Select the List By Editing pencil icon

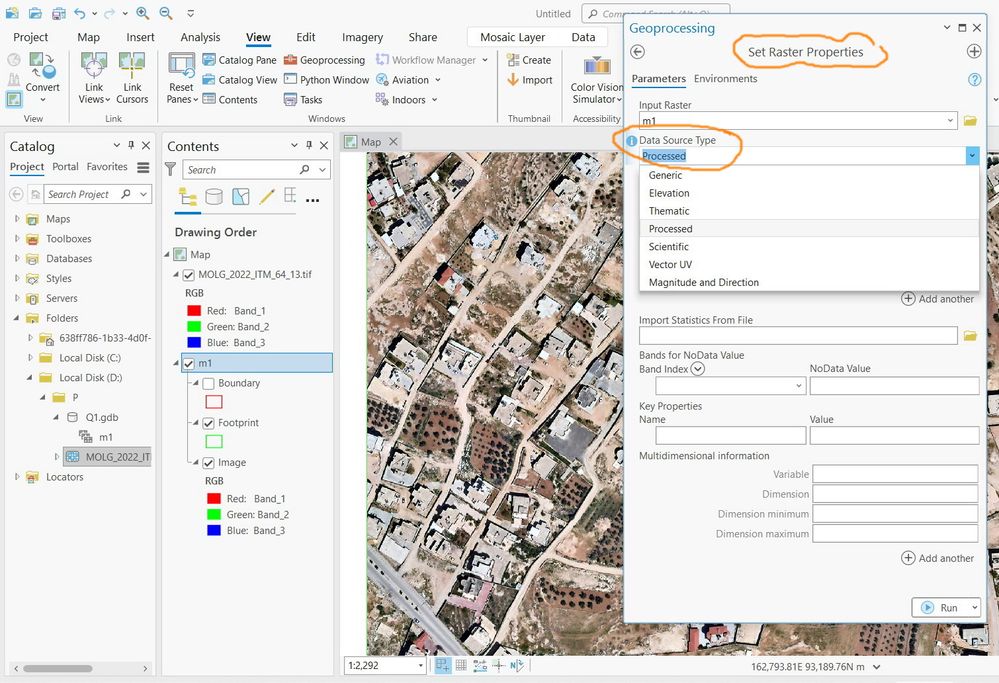[x=267, y=196]
